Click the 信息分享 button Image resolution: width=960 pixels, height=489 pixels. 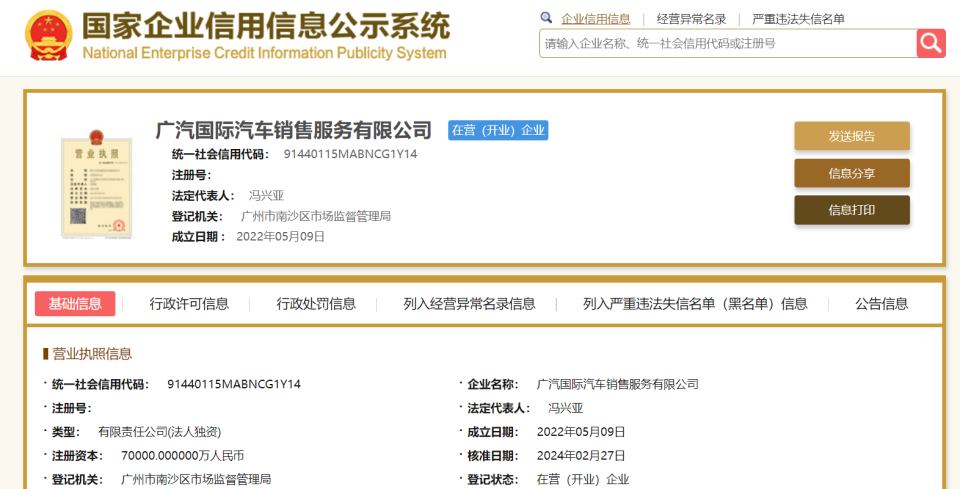click(852, 173)
